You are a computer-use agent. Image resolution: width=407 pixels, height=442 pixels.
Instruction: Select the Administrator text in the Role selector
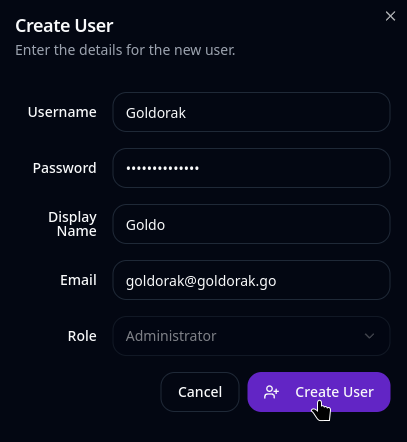click(171, 336)
